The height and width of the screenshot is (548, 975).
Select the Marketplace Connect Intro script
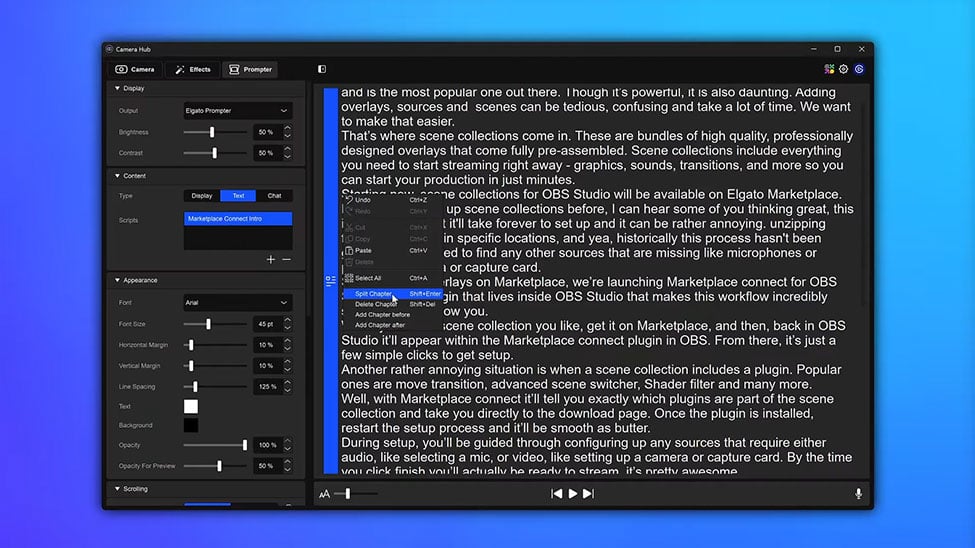[x=238, y=219]
